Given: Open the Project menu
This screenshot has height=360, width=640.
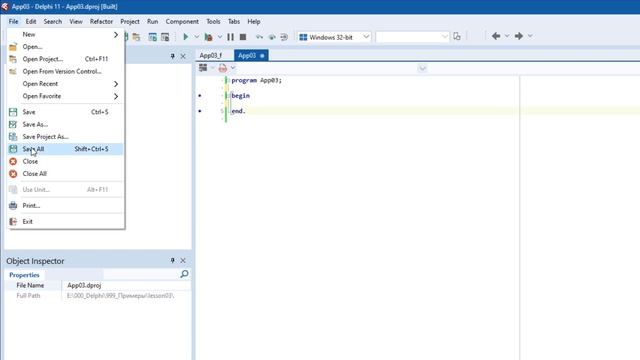Looking at the screenshot, I should pos(130,21).
